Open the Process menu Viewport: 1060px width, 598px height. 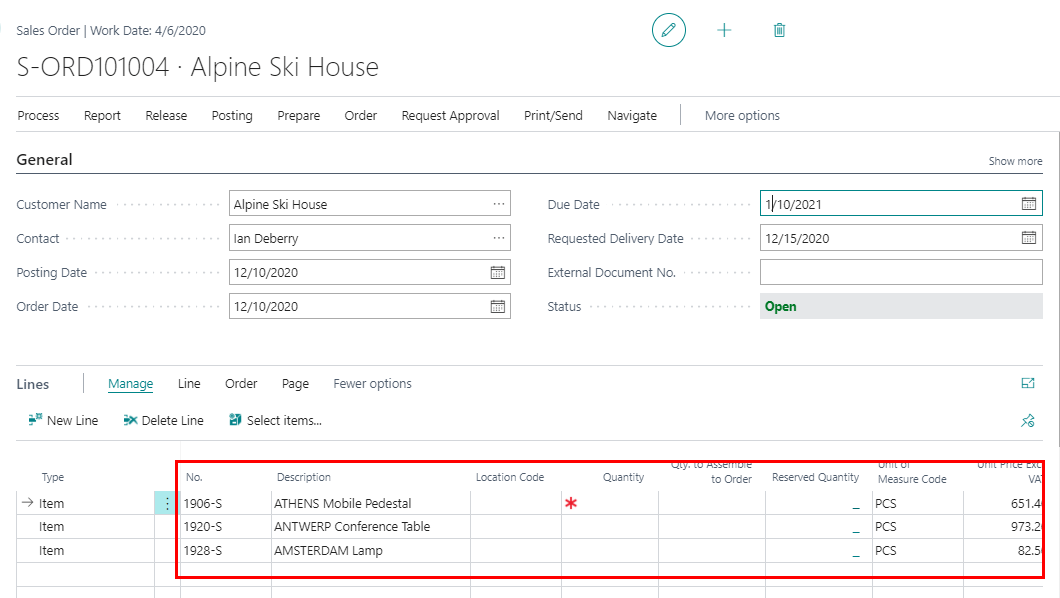[x=39, y=116]
